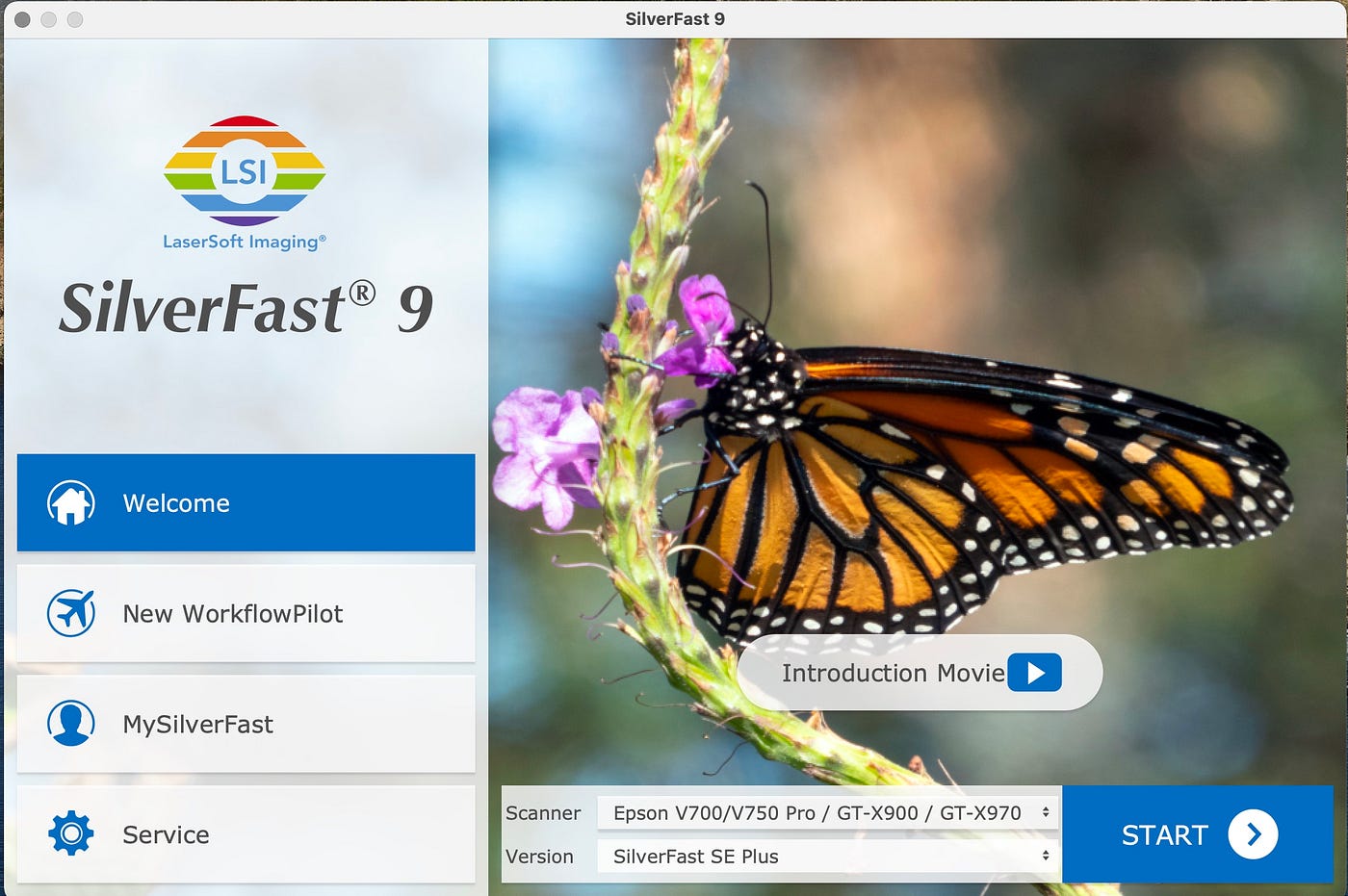Click the butterfly preview image
Viewport: 1348px width, 896px height.
coord(915,385)
